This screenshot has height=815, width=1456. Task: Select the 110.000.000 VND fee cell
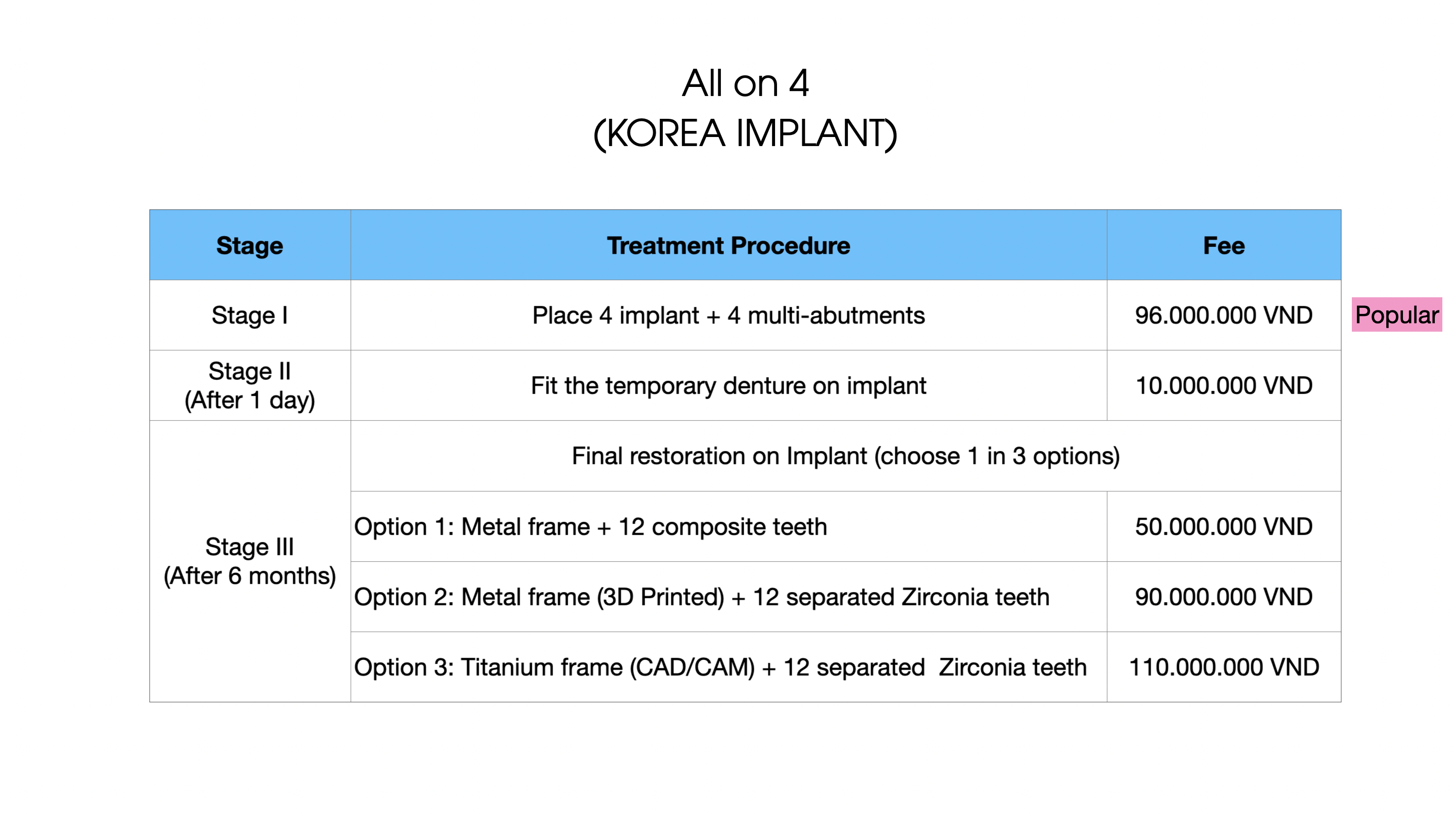[x=1223, y=667]
